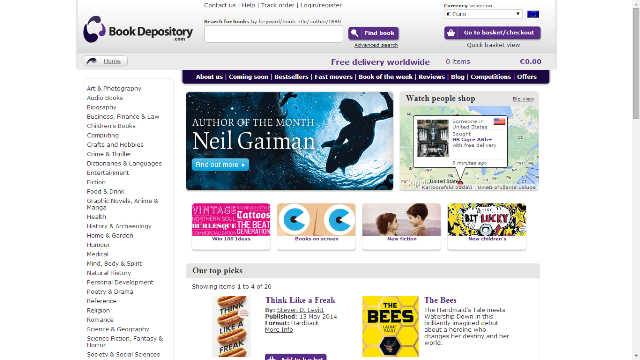The width and height of the screenshot is (640, 360).
Task: Select Home & Garden category
Action: click(110, 236)
